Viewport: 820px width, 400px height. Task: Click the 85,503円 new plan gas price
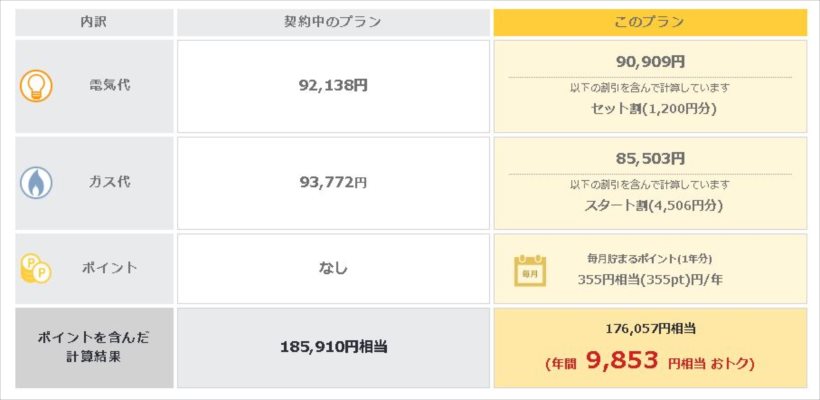tap(650, 158)
